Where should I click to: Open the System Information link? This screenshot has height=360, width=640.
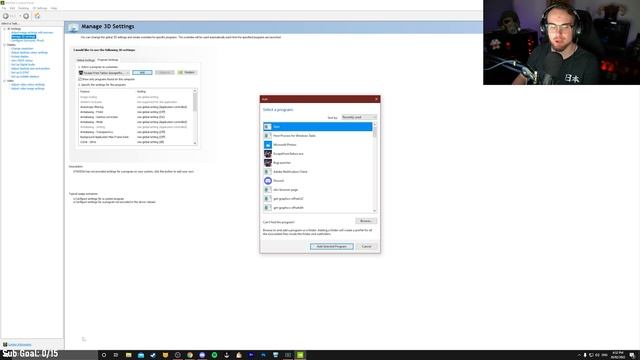click(x=20, y=345)
